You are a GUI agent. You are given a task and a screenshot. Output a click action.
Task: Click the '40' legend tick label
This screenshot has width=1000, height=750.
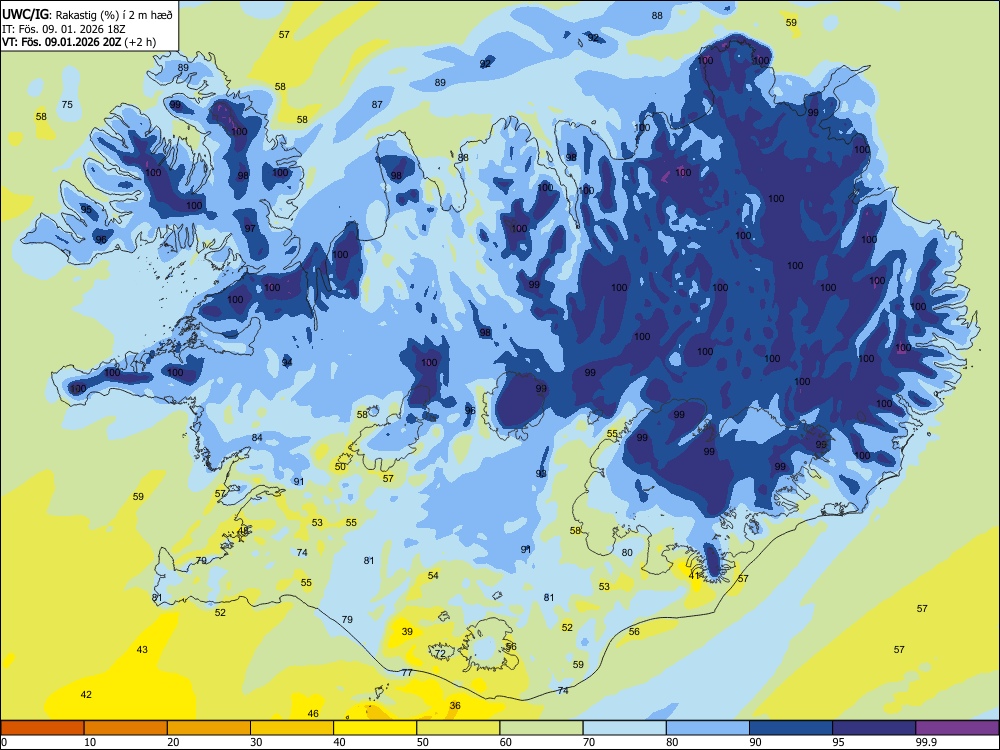point(339,742)
